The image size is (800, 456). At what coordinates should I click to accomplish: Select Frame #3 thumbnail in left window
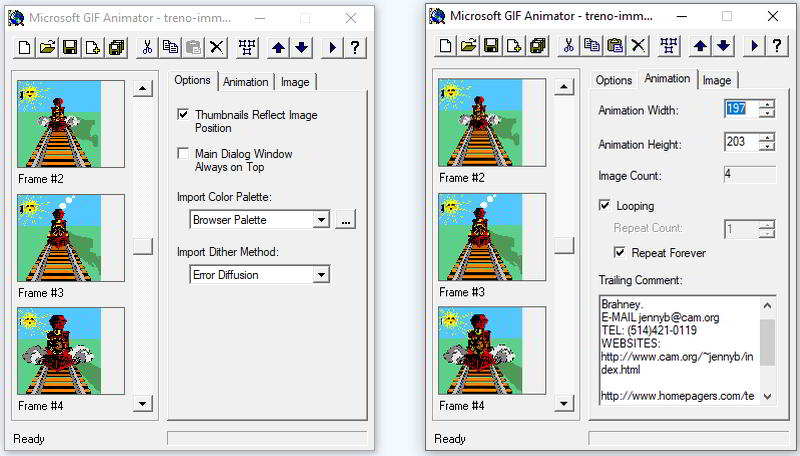[71, 238]
